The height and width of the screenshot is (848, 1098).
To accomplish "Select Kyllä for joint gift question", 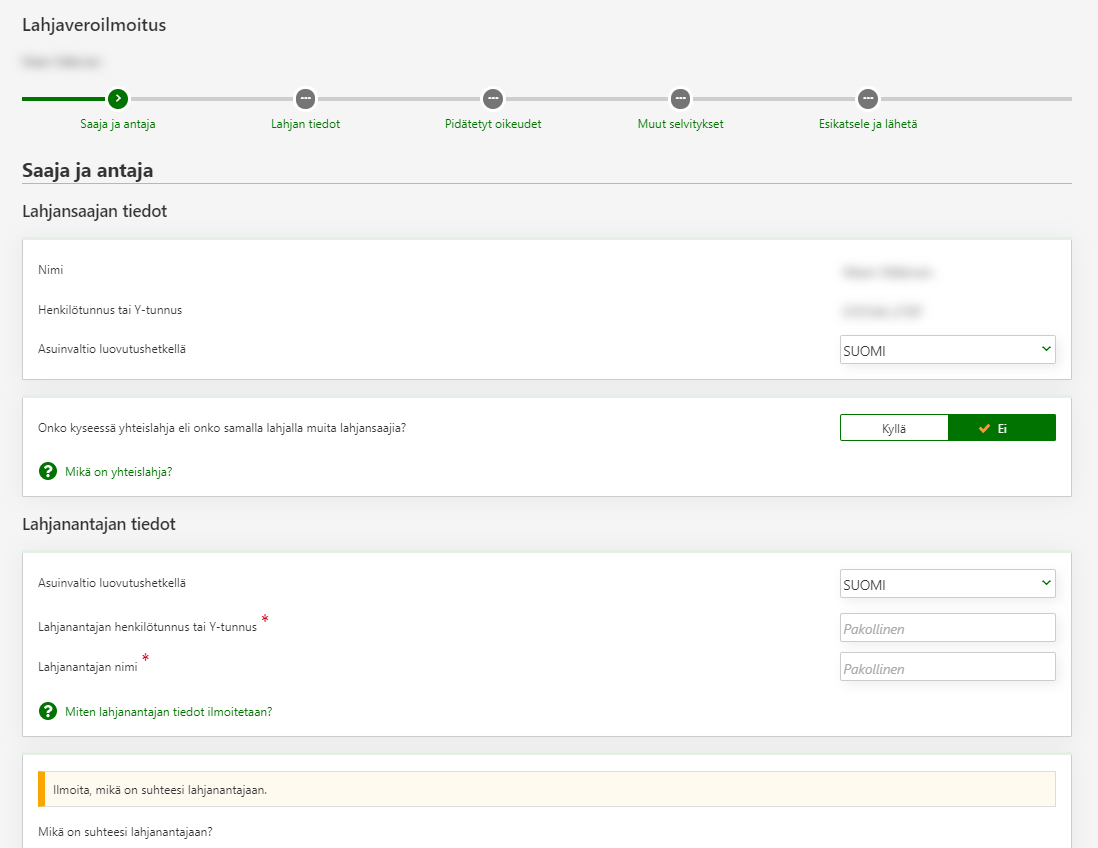I will [894, 428].
